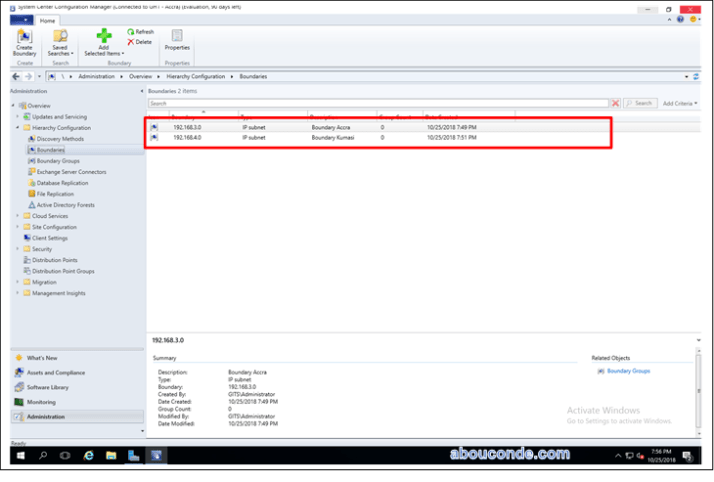This screenshot has height=482, width=714.
Task: Open Internet Explorer from the taskbar
Action: tap(88, 455)
